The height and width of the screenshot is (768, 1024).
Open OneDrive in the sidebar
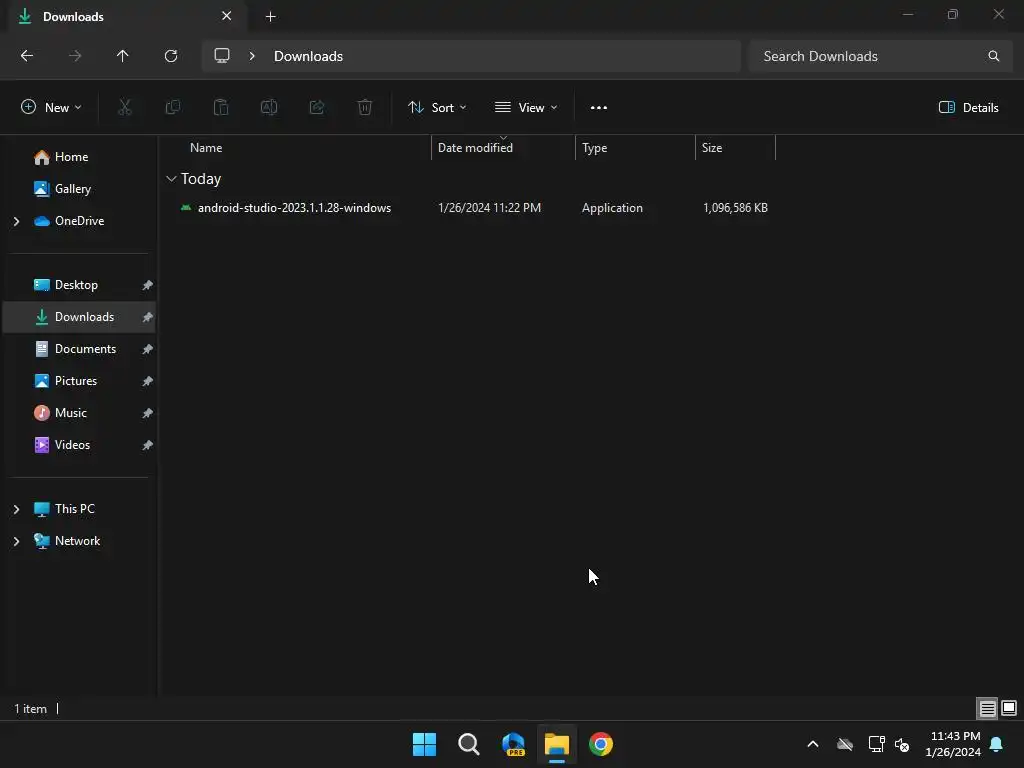pos(79,221)
